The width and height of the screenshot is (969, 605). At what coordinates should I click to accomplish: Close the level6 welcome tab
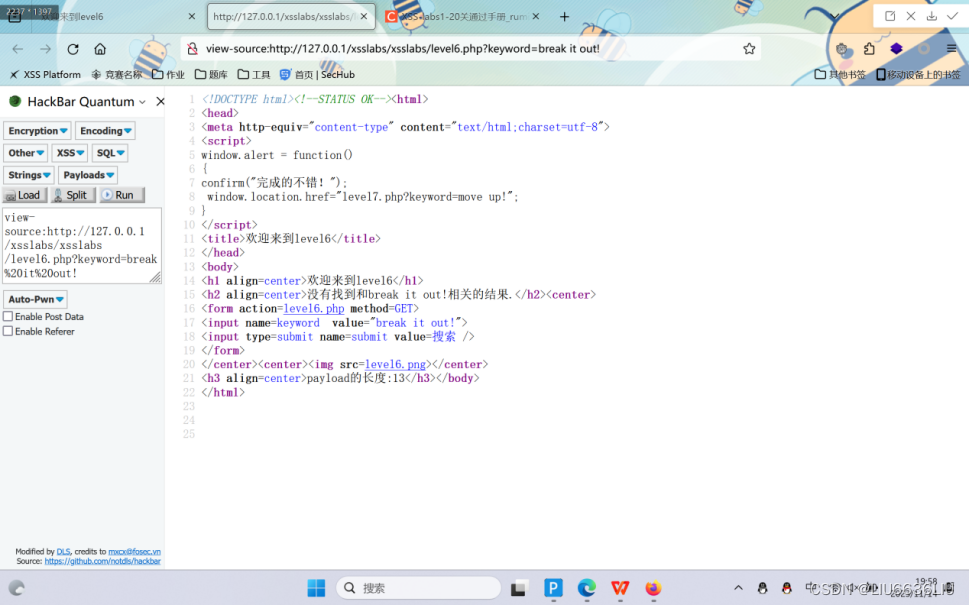192,17
